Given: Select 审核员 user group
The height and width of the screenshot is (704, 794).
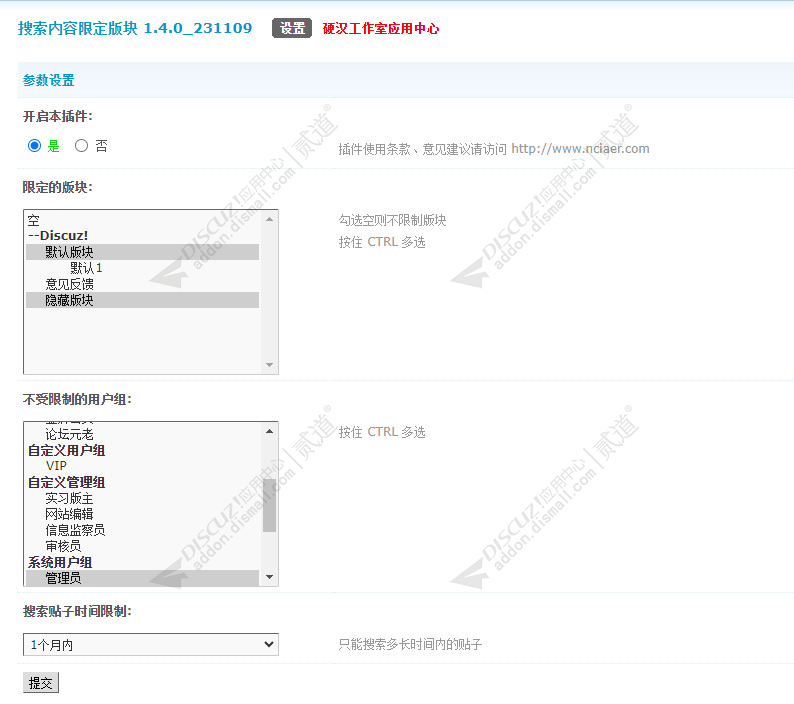Looking at the screenshot, I should pos(142,546).
